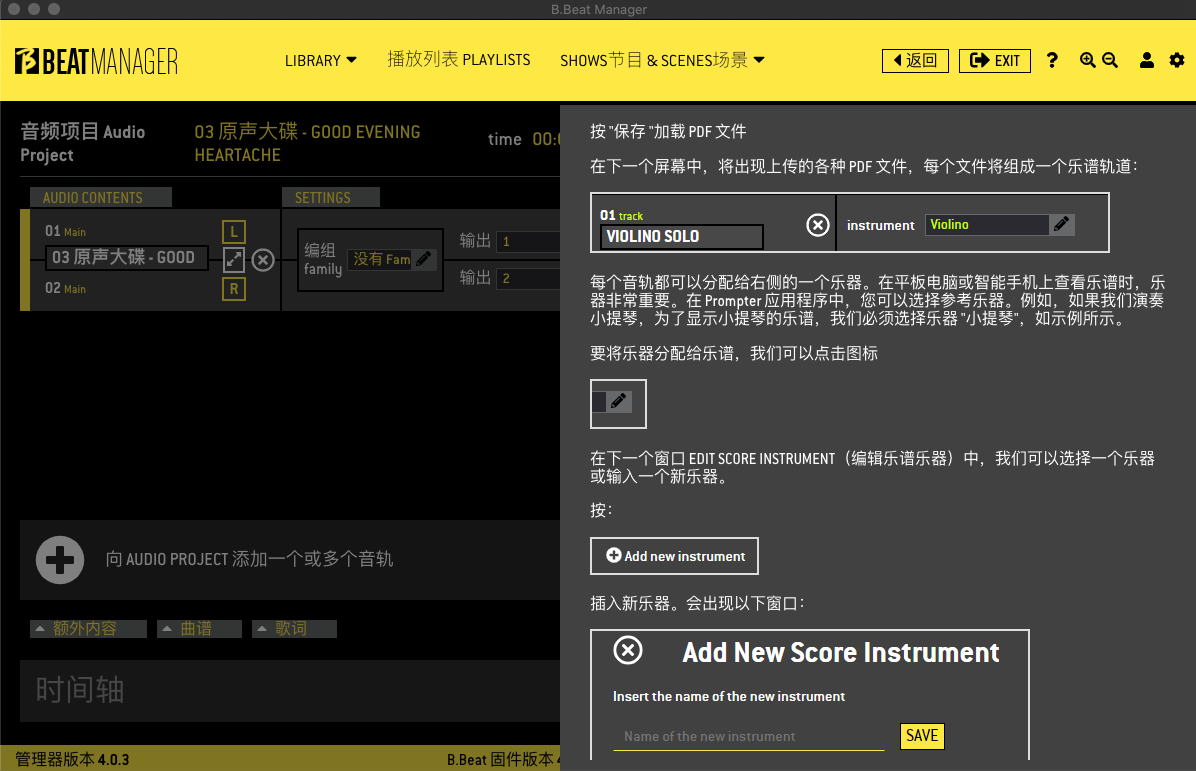Click the 02 Main track label
This screenshot has height=771, width=1196.
coord(65,288)
